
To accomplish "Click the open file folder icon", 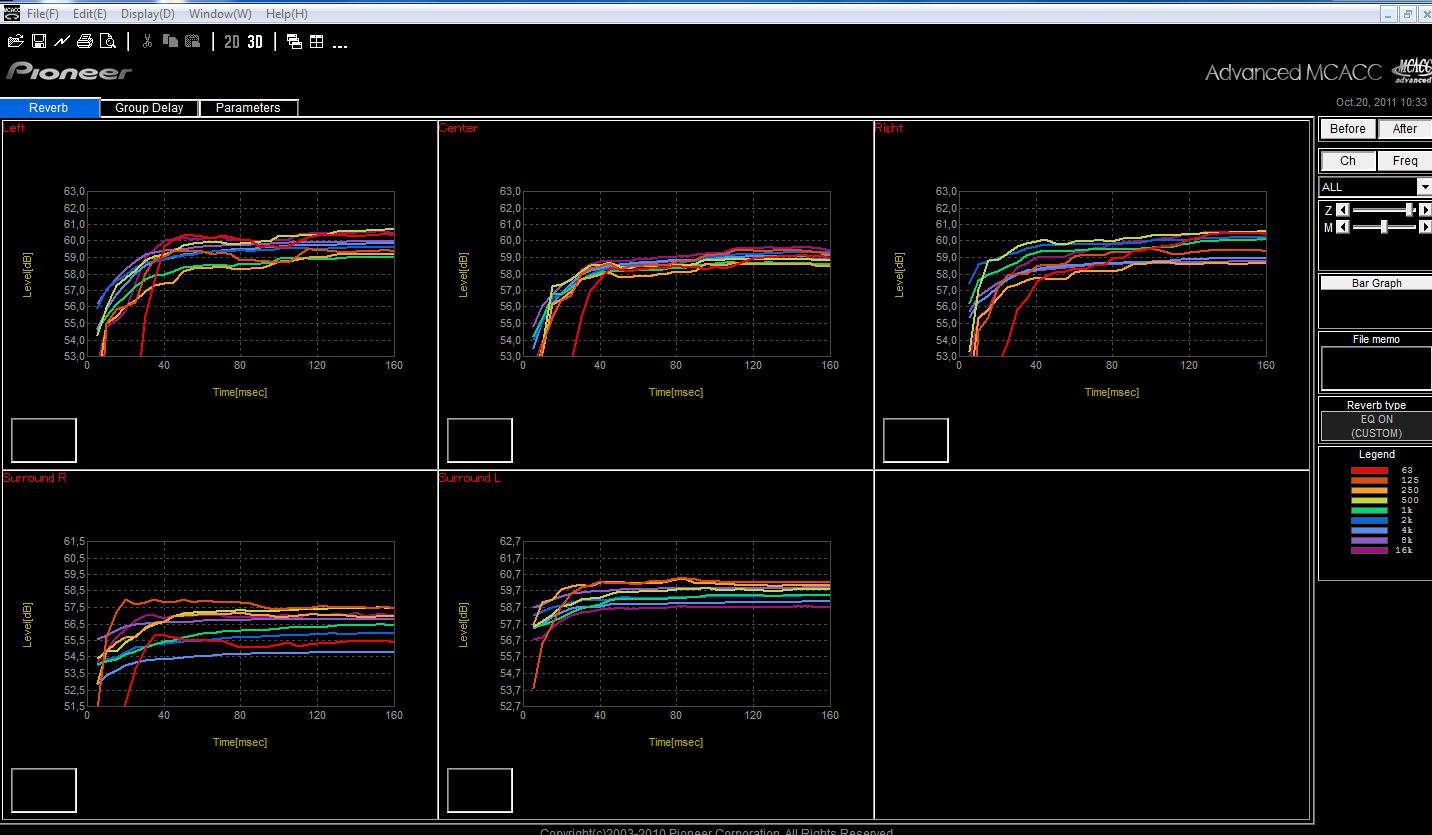I will click(16, 42).
